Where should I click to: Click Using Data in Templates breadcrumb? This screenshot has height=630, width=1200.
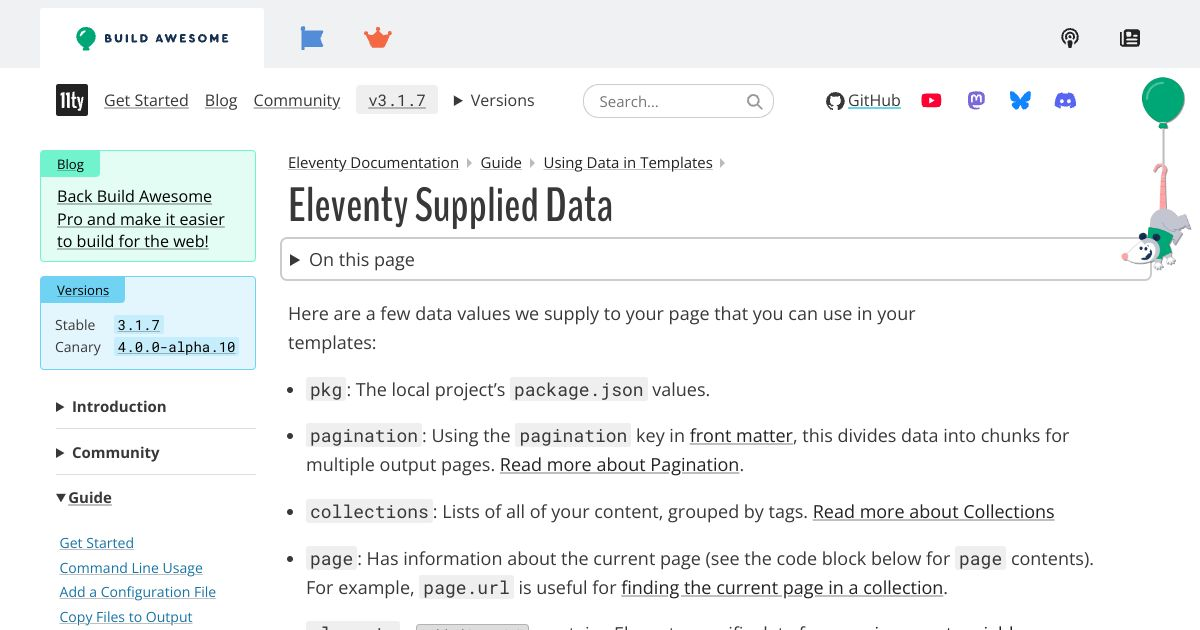pos(628,162)
